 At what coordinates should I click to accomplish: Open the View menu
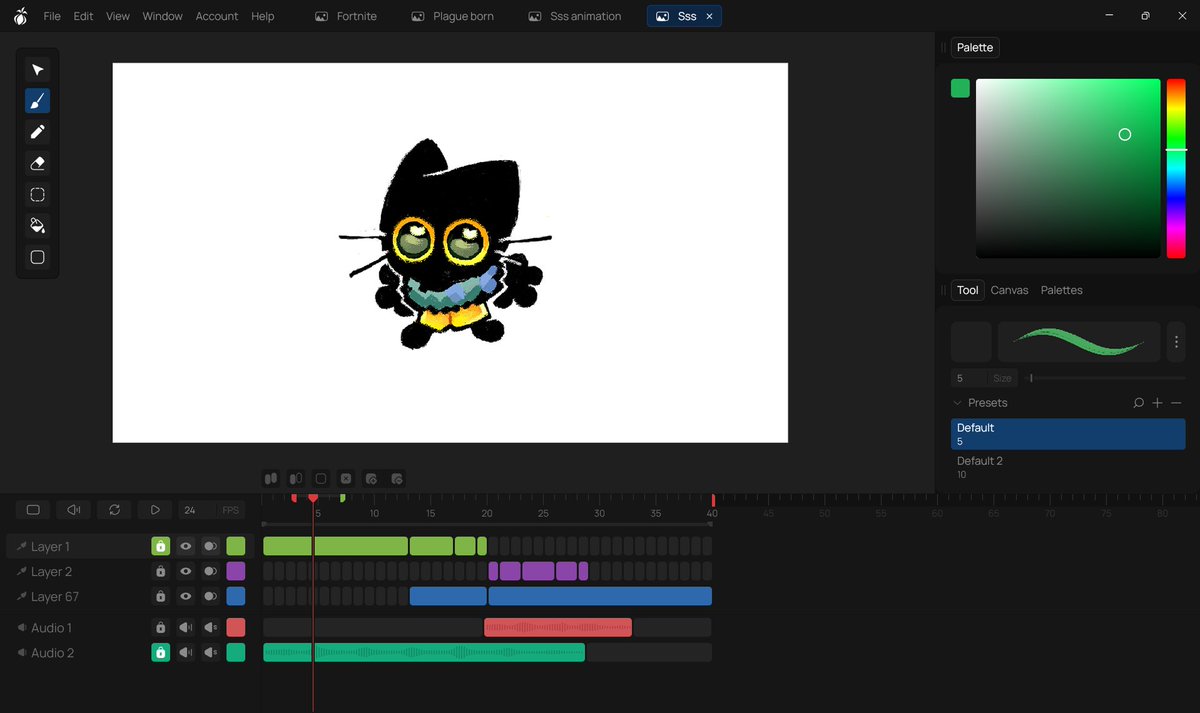pos(118,16)
